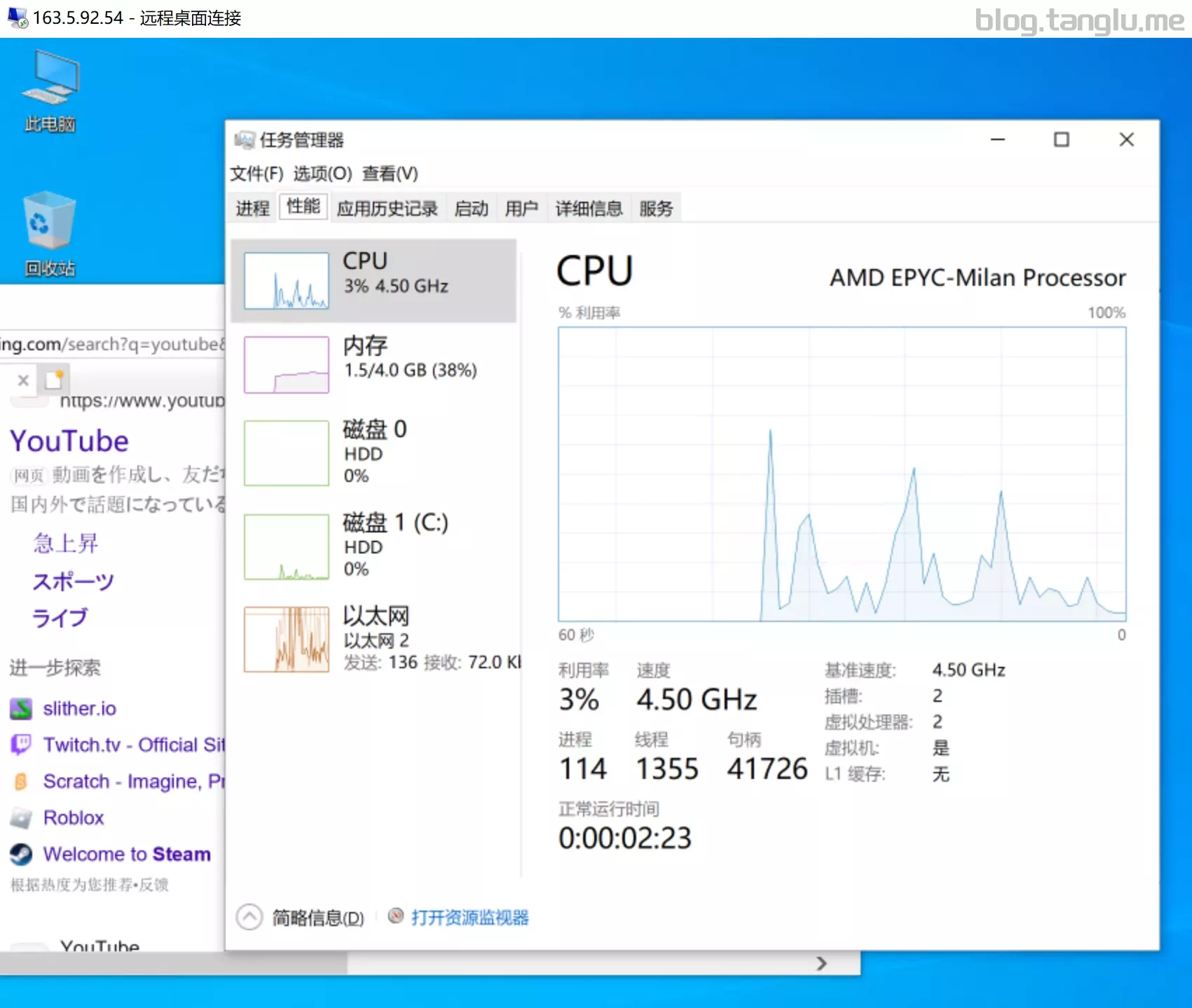Collapse with the 简略信息 chevron icon
Image resolution: width=1192 pixels, height=1008 pixels.
pyautogui.click(x=249, y=917)
